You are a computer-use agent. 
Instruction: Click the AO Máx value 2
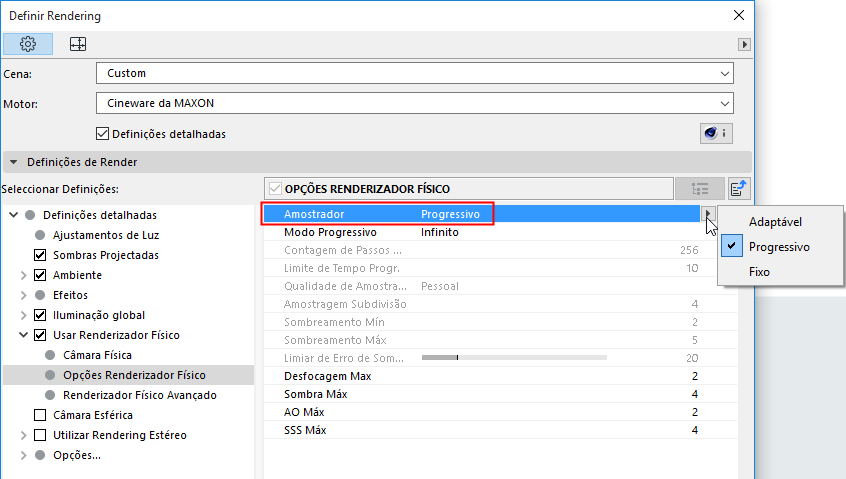pos(695,412)
